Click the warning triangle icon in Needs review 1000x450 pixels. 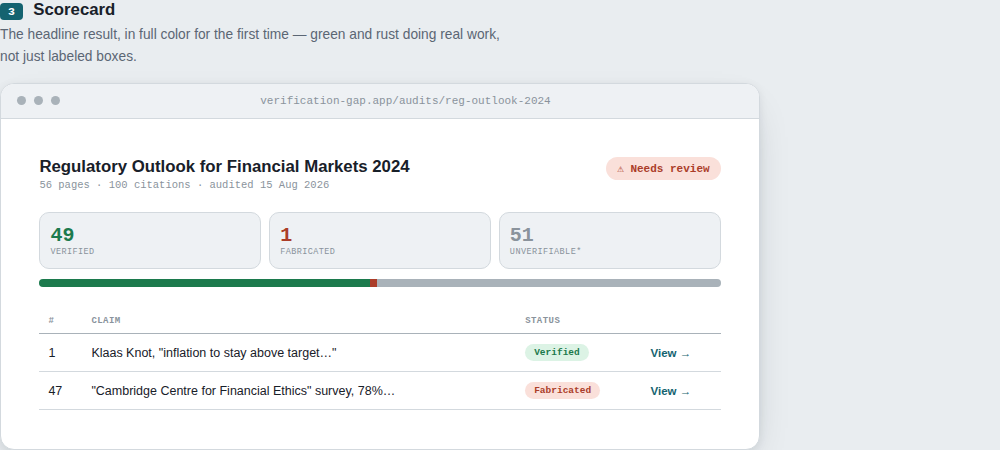[x=621, y=169]
